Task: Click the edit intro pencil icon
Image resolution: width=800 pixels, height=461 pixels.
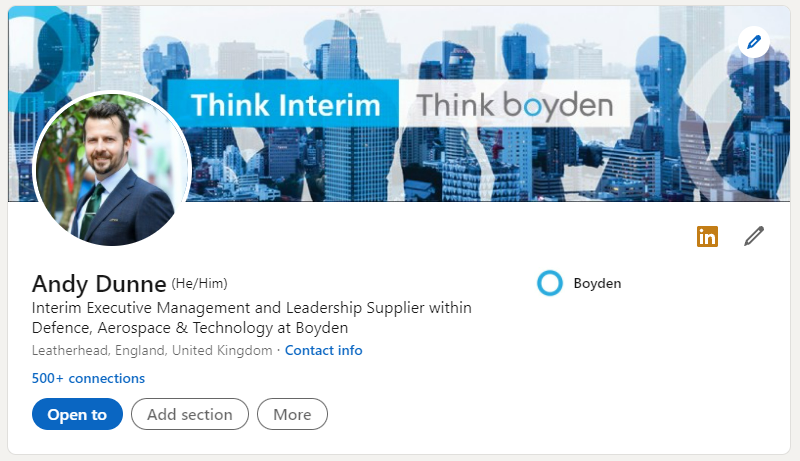Action: [x=754, y=237]
